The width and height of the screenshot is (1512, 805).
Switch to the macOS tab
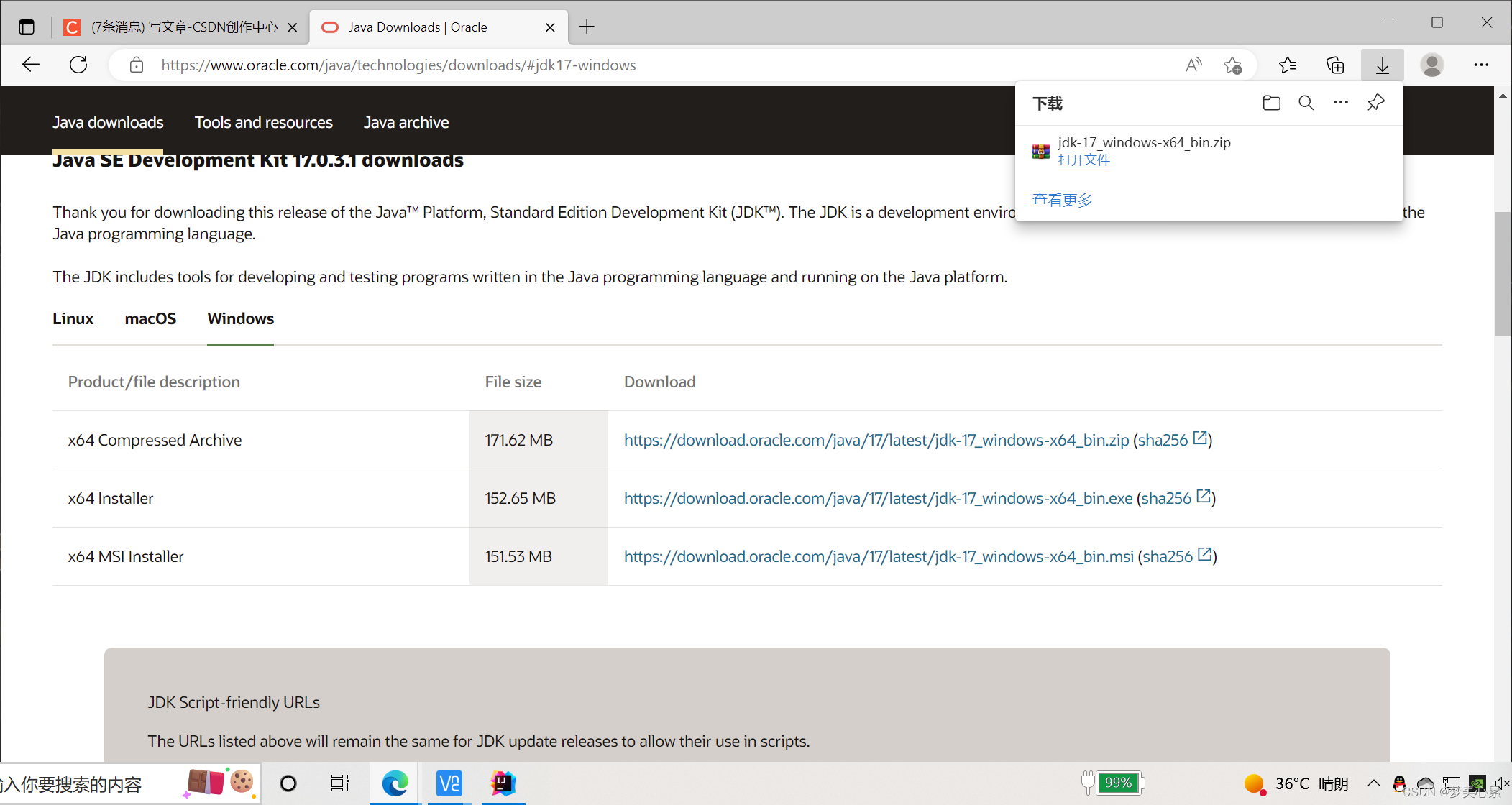150,318
